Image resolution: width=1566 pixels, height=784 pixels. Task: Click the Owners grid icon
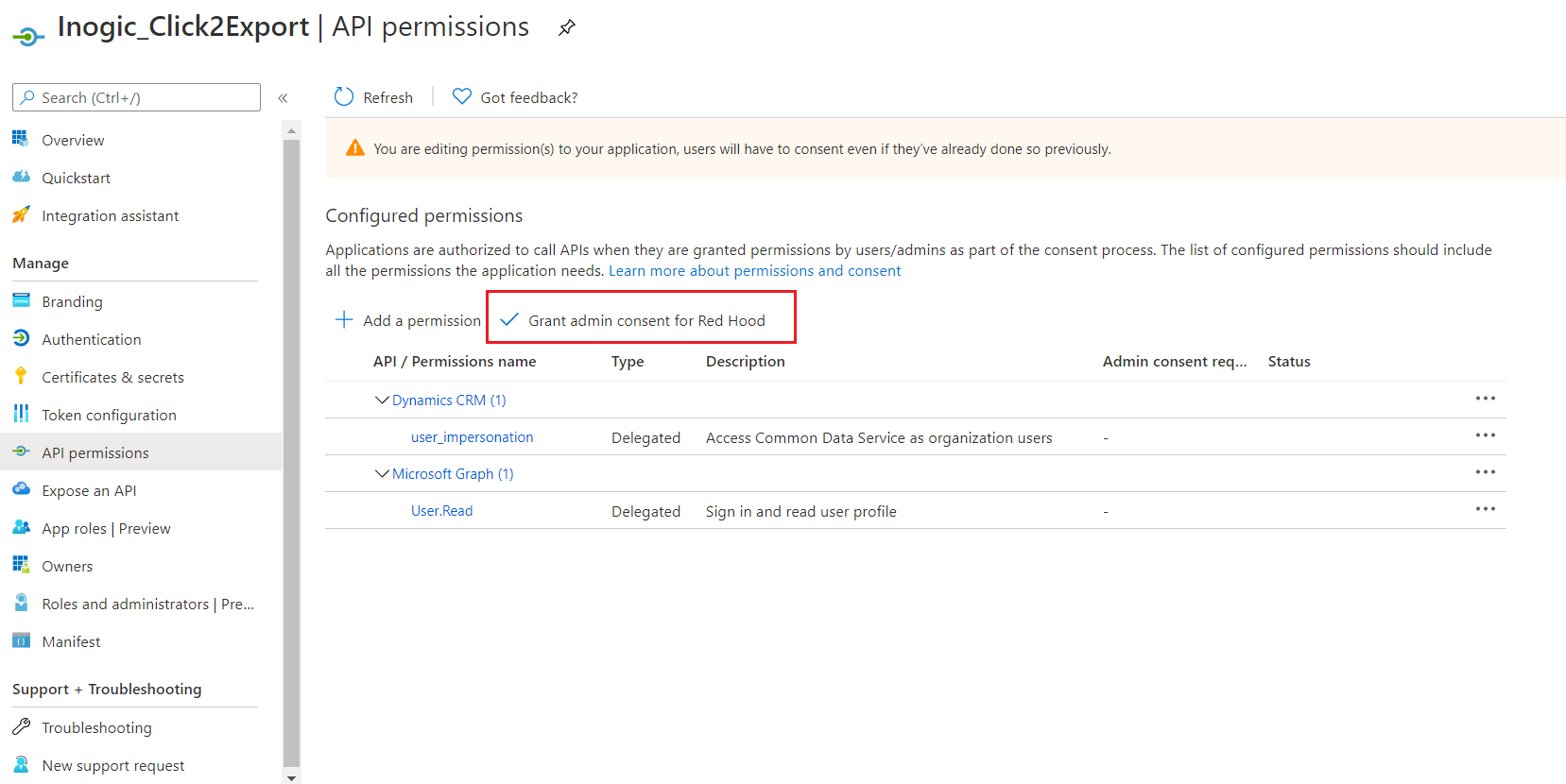21,565
